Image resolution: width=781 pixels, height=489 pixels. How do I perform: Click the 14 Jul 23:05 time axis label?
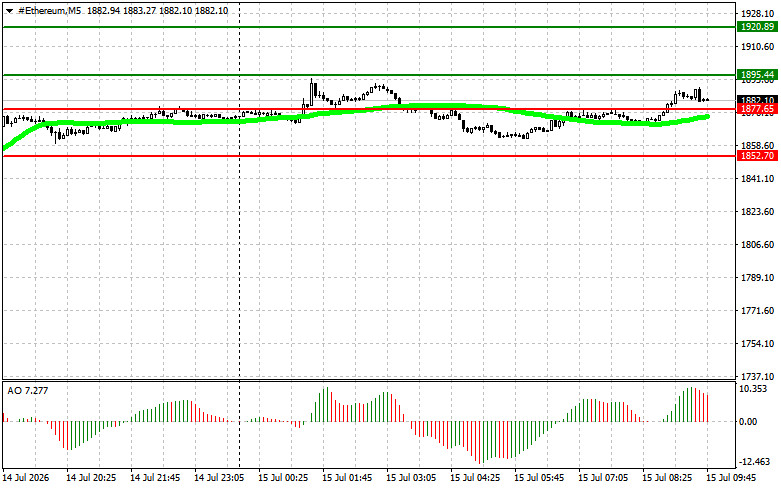point(219,478)
